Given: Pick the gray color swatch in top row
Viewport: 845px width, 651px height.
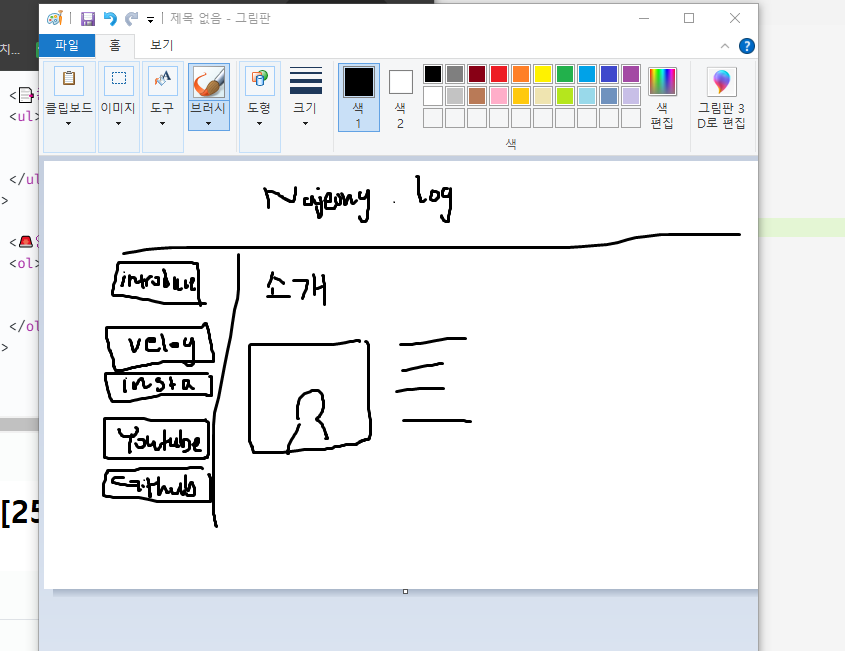Looking at the screenshot, I should tap(455, 74).
